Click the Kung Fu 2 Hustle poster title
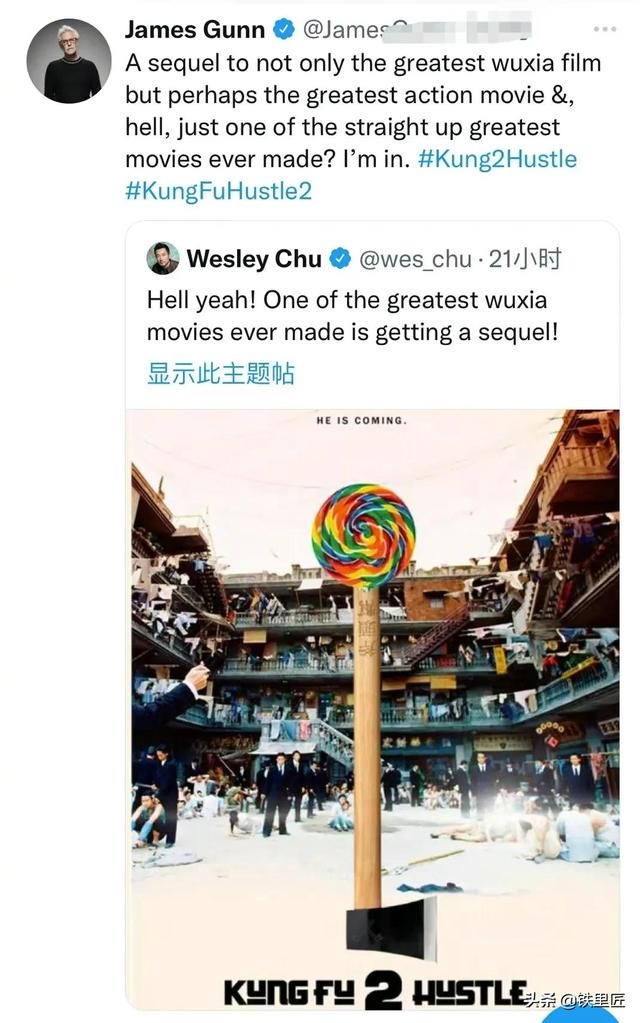 click(x=375, y=993)
